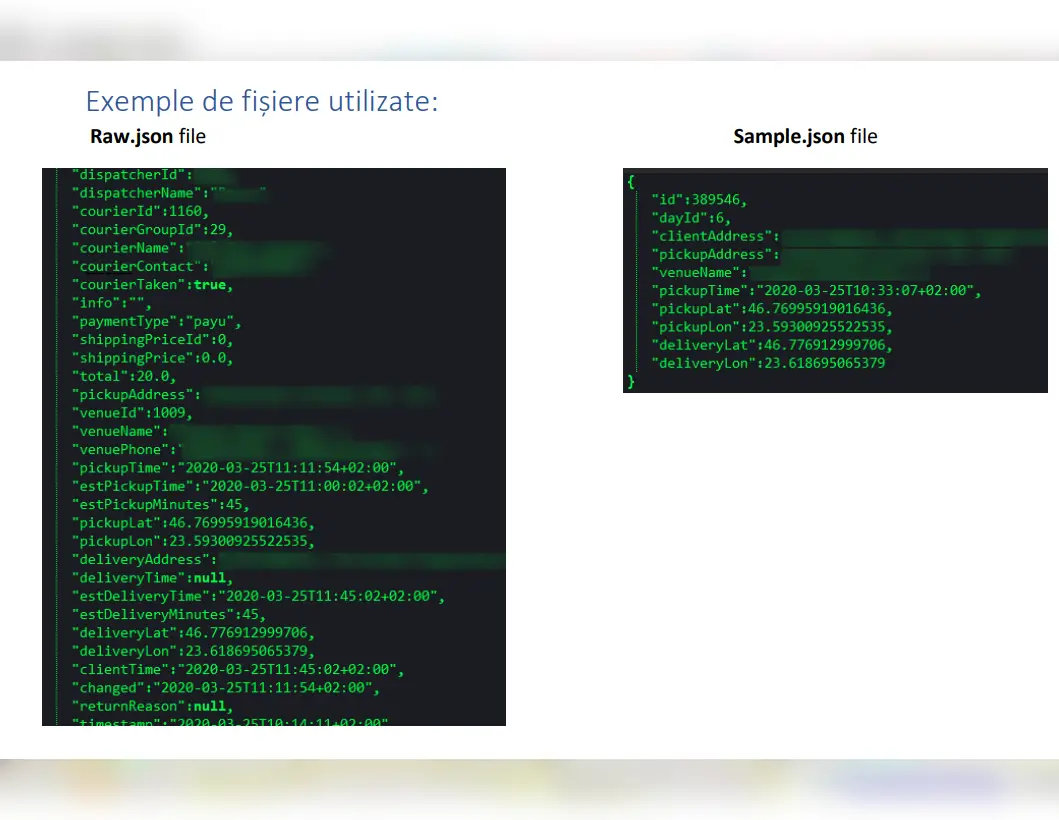
Task: Click the closing curly brace in Sample.json
Action: pos(631,382)
